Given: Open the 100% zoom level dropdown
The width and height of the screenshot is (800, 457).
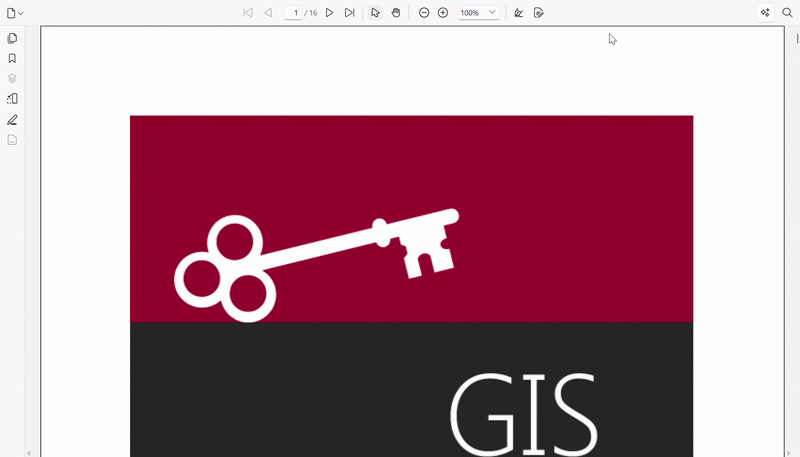Looking at the screenshot, I should (x=479, y=13).
